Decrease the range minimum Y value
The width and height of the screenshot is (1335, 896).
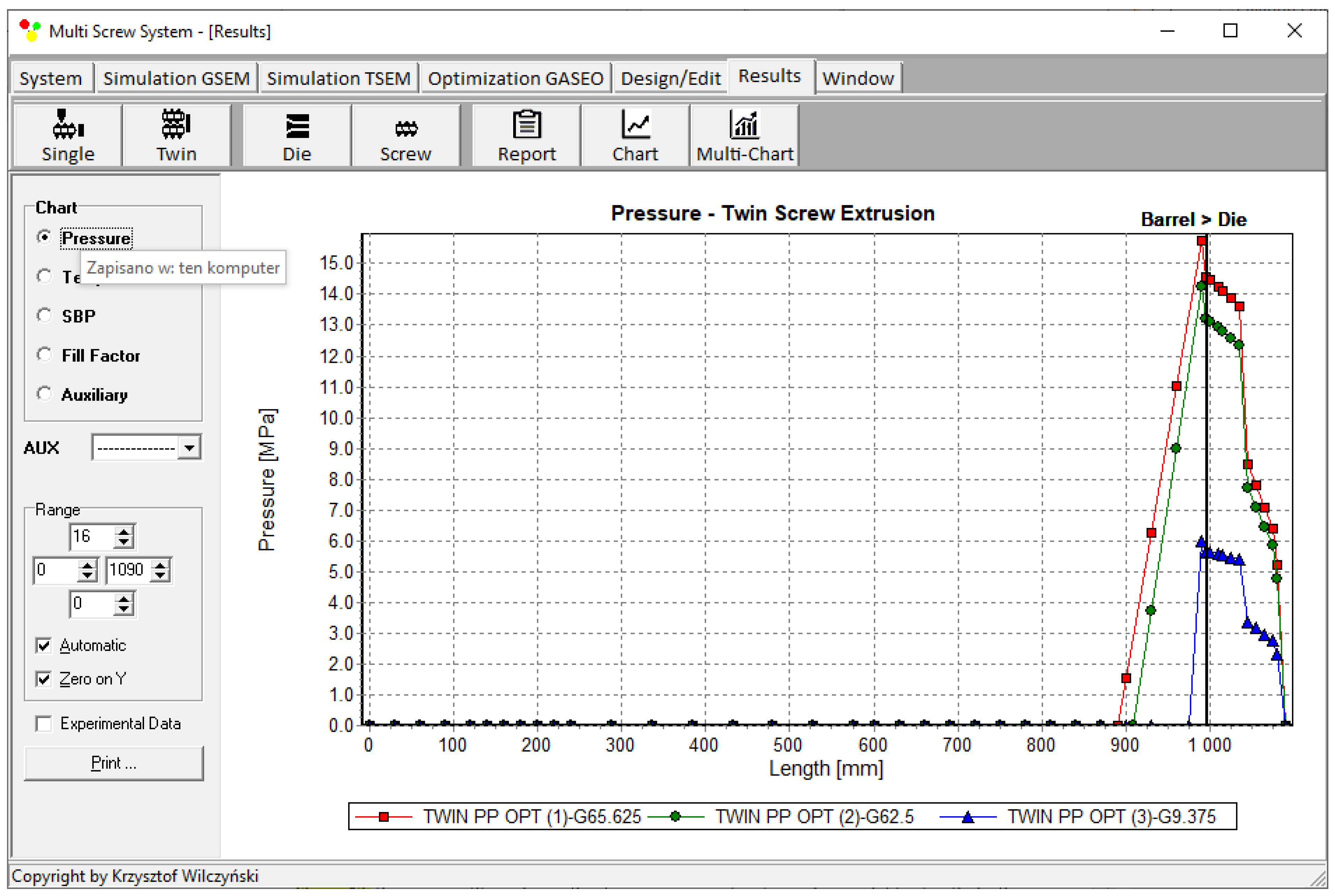point(123,609)
